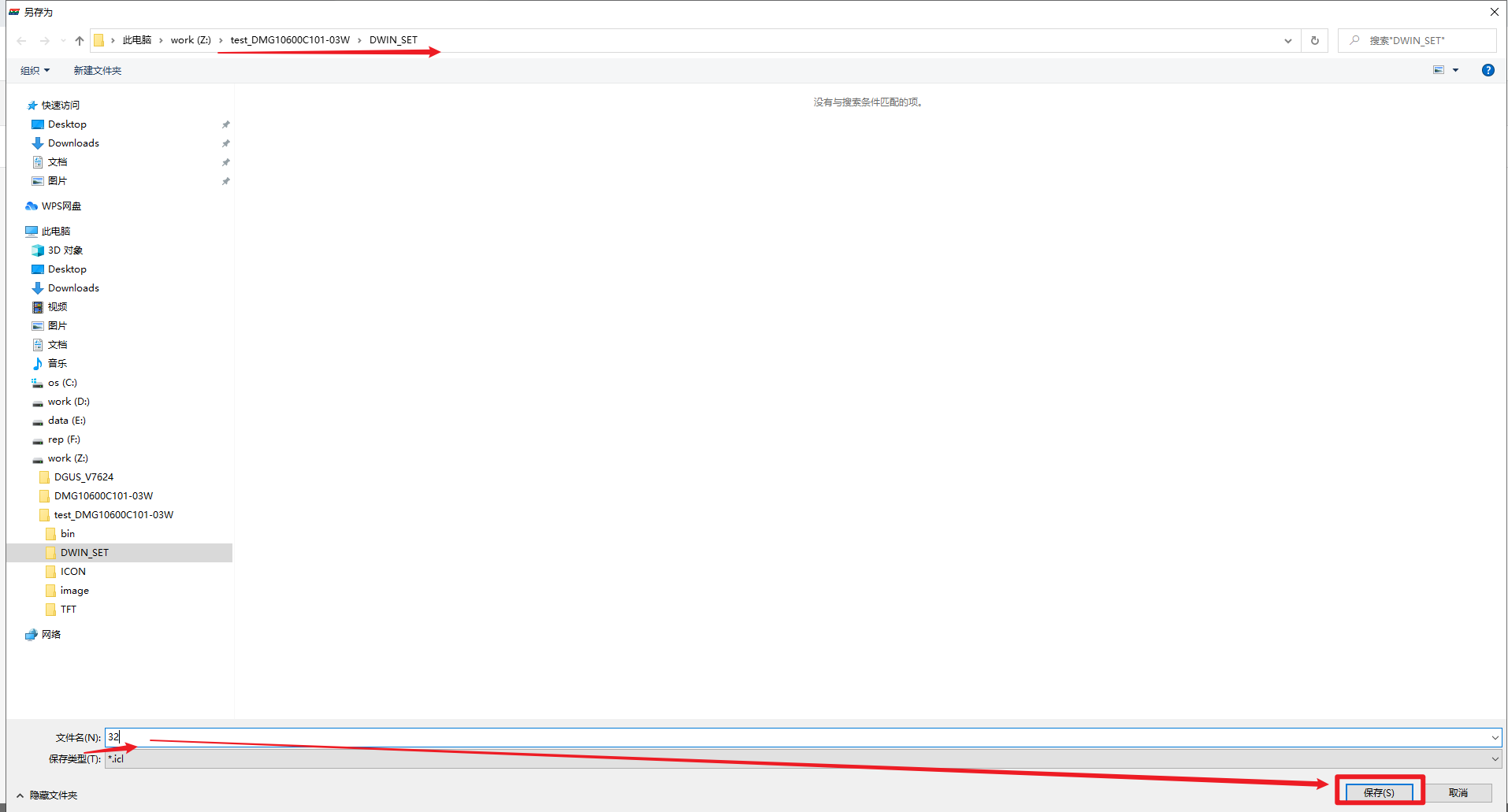This screenshot has width=1508, height=812.
Task: Click work (Z:) in the address breadcrumb
Action: click(191, 40)
